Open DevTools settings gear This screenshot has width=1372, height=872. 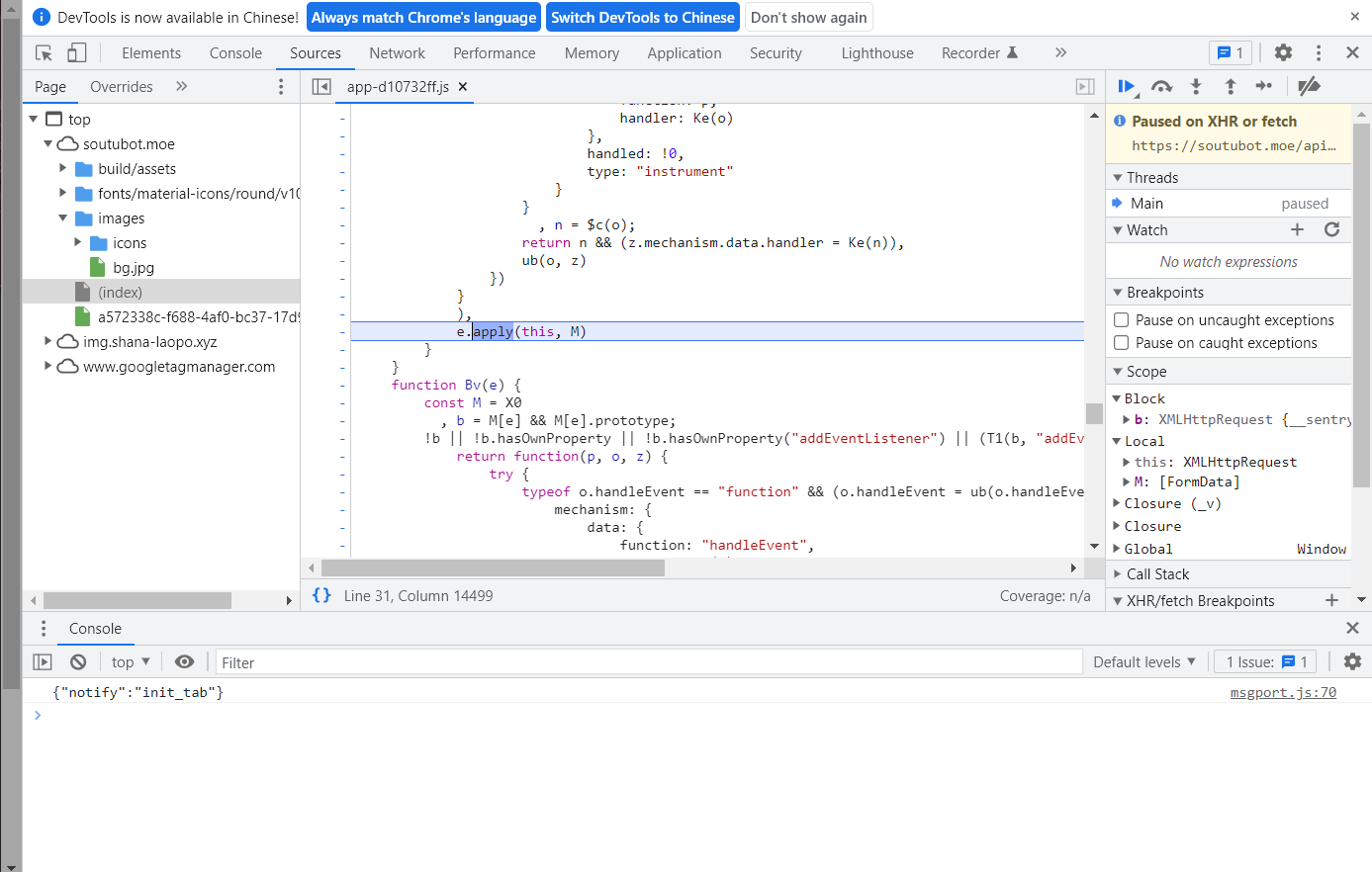point(1283,53)
